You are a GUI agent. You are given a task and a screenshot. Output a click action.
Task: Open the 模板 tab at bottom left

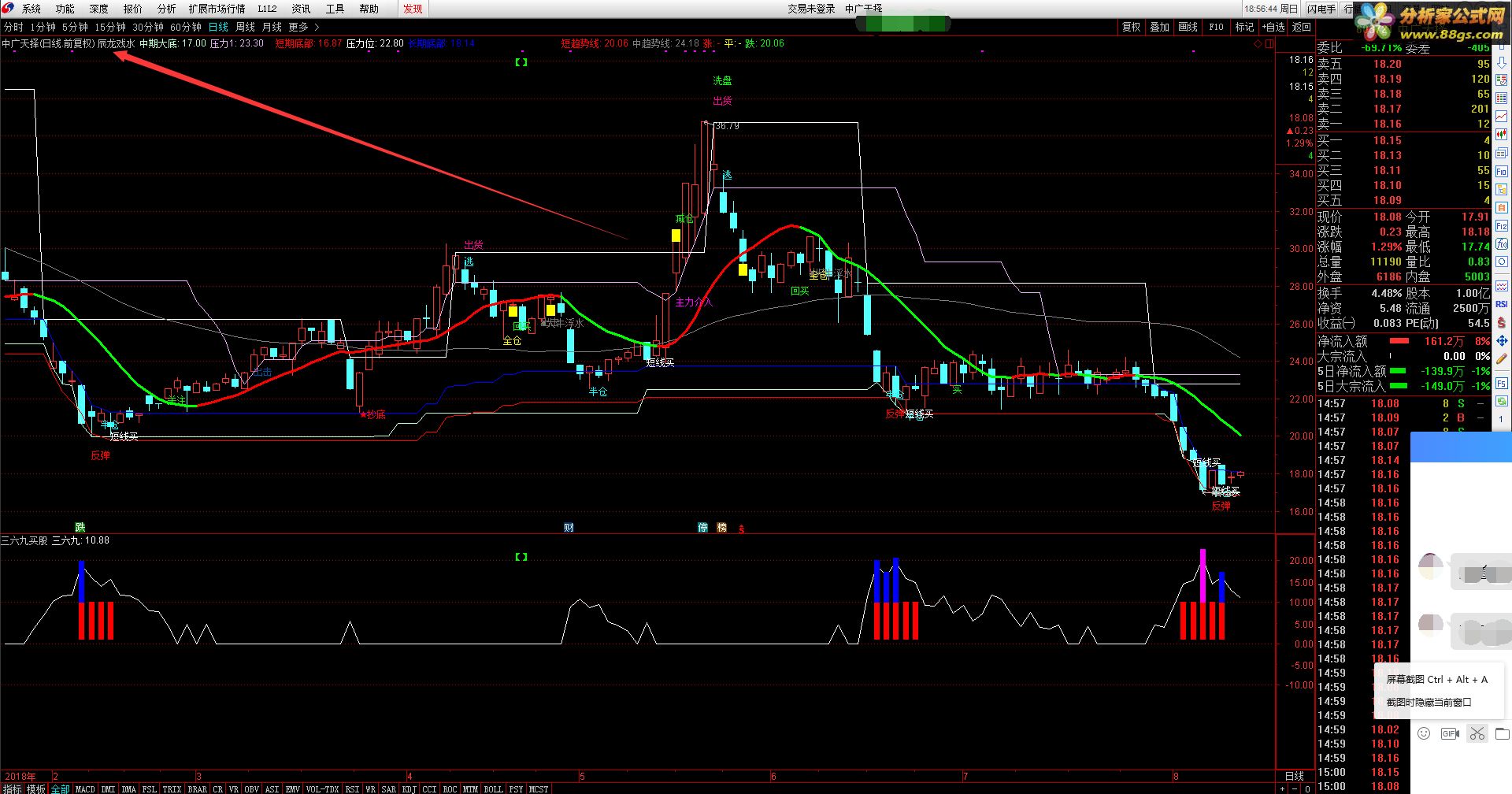click(36, 788)
